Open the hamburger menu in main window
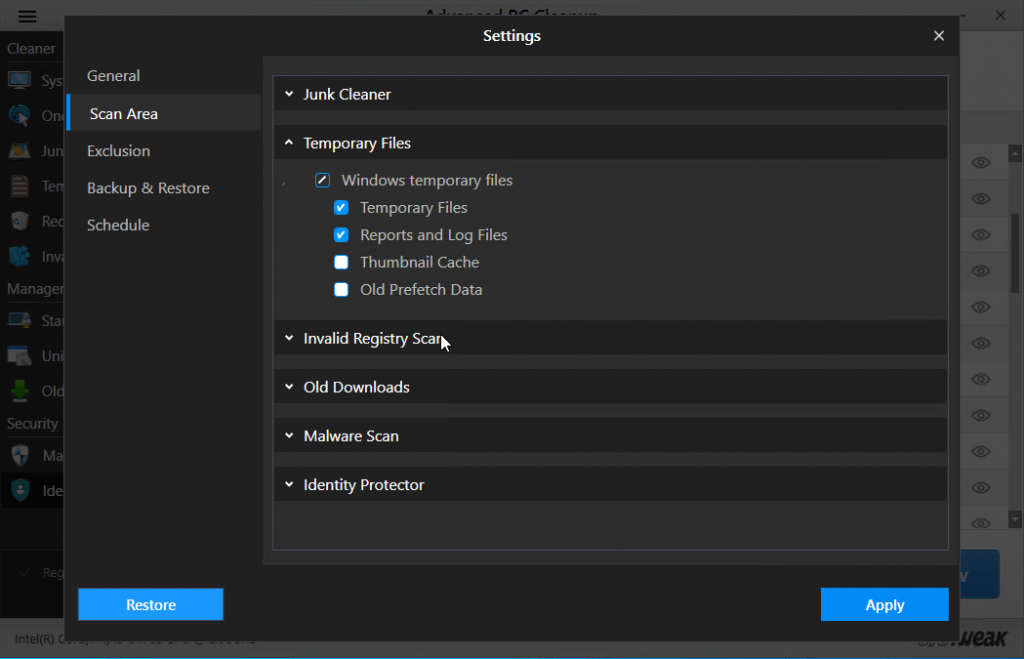The width and height of the screenshot is (1024, 659). (x=27, y=16)
